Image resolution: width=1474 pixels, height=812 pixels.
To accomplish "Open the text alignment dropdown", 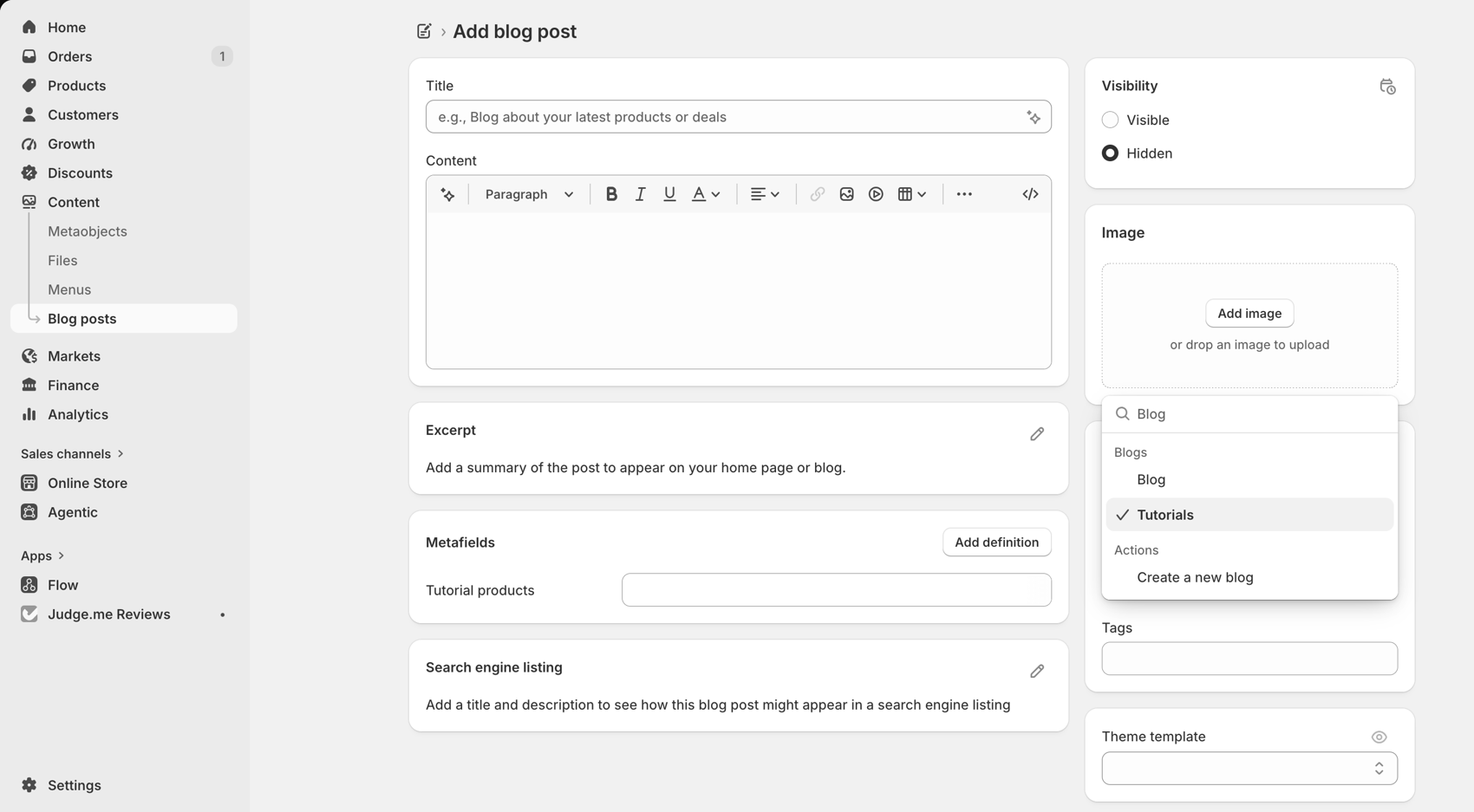I will tap(765, 194).
